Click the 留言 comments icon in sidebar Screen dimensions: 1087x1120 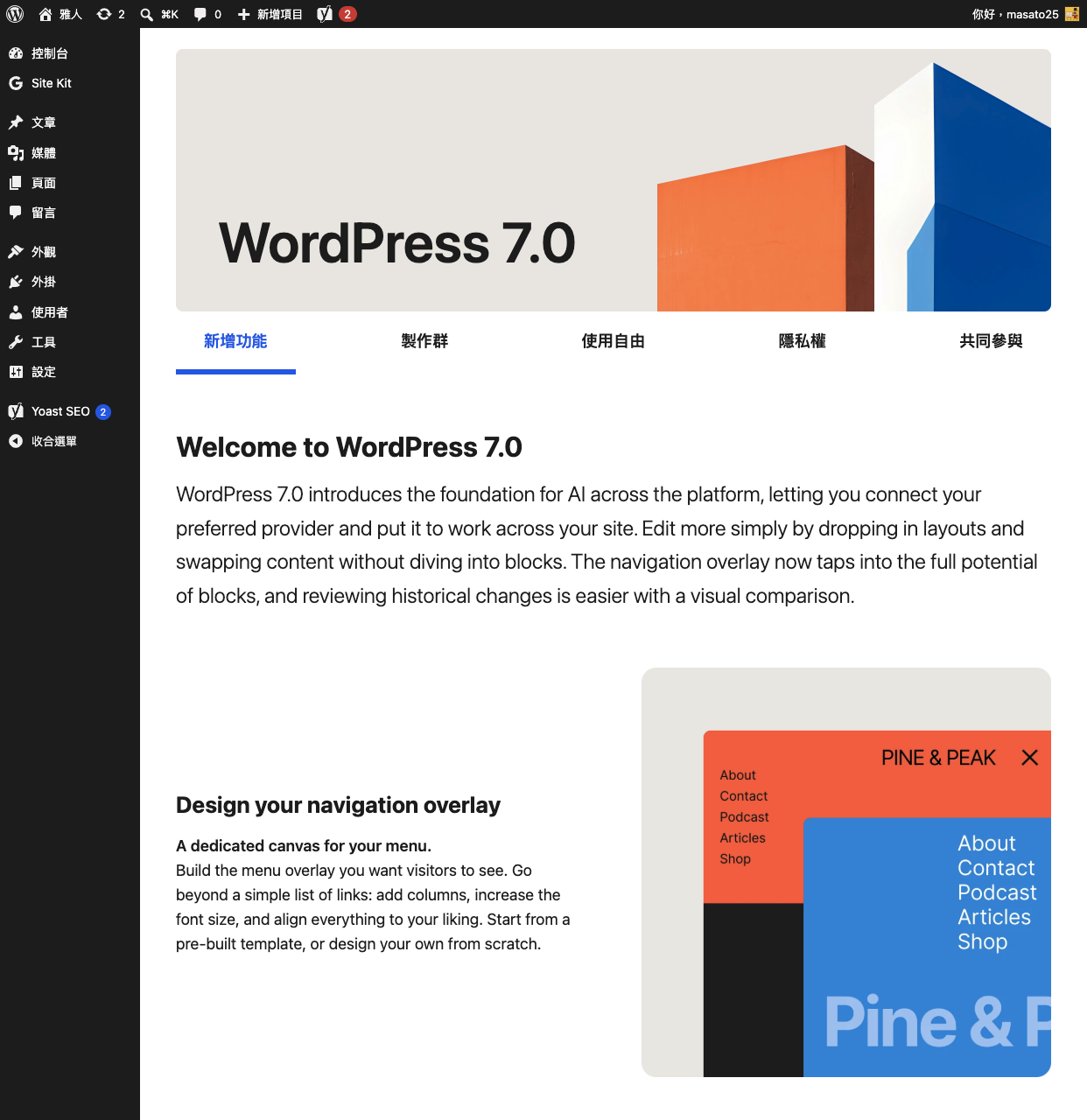pos(16,213)
